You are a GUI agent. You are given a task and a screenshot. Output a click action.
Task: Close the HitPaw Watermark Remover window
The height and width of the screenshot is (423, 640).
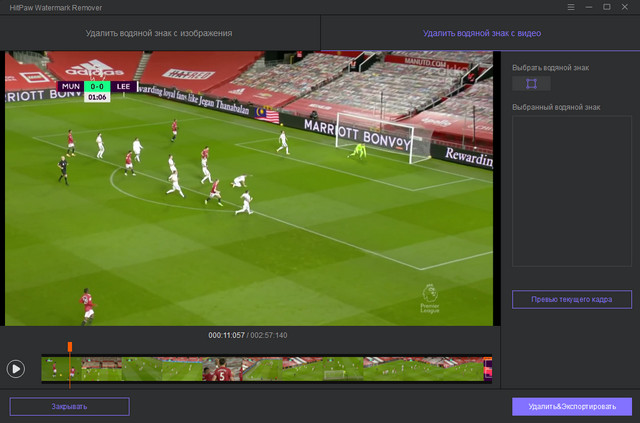[627, 7]
